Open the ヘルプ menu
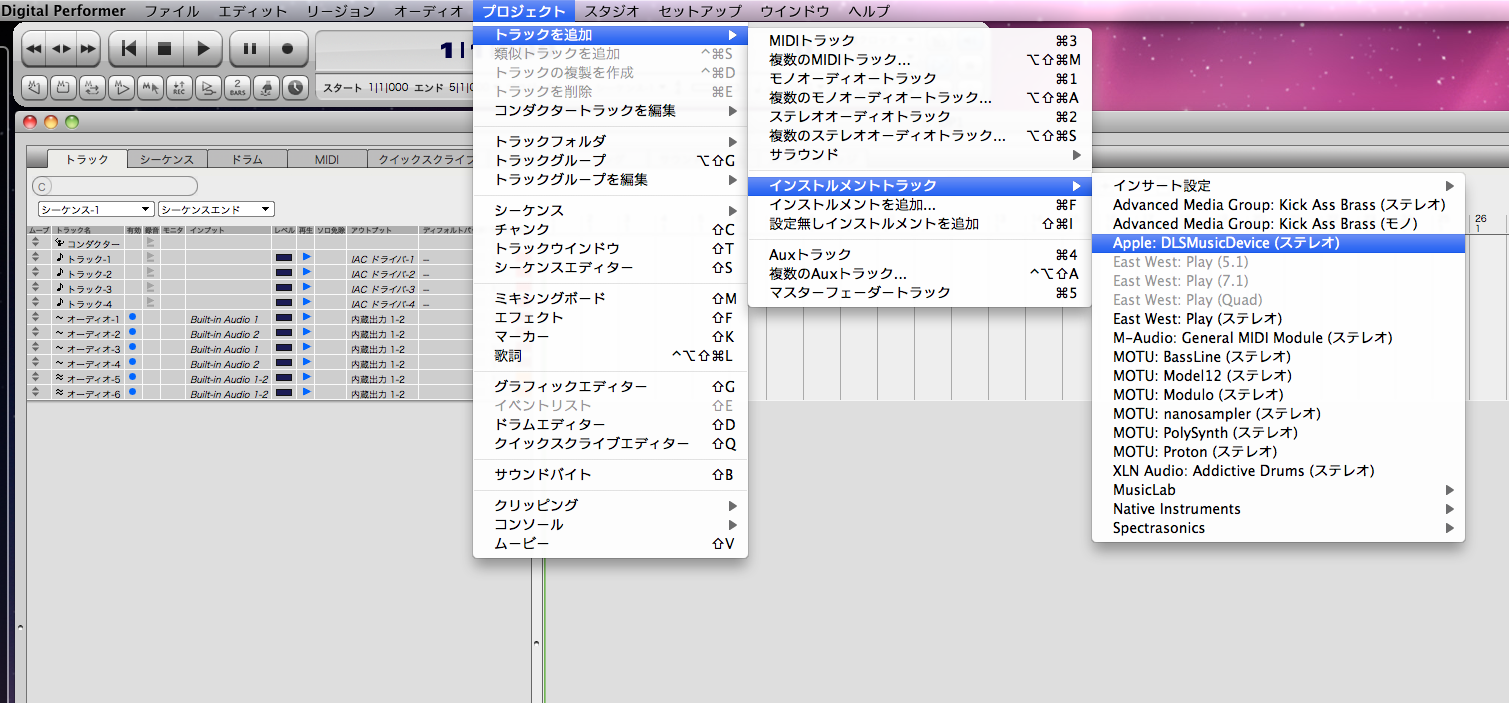Screen dimensions: 1509x703 pos(868,11)
